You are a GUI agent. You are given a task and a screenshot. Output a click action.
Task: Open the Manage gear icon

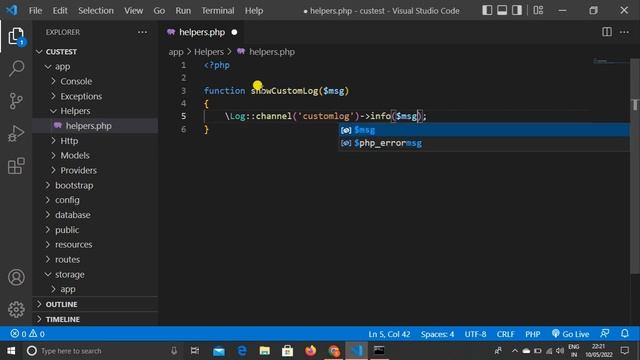click(x=16, y=309)
